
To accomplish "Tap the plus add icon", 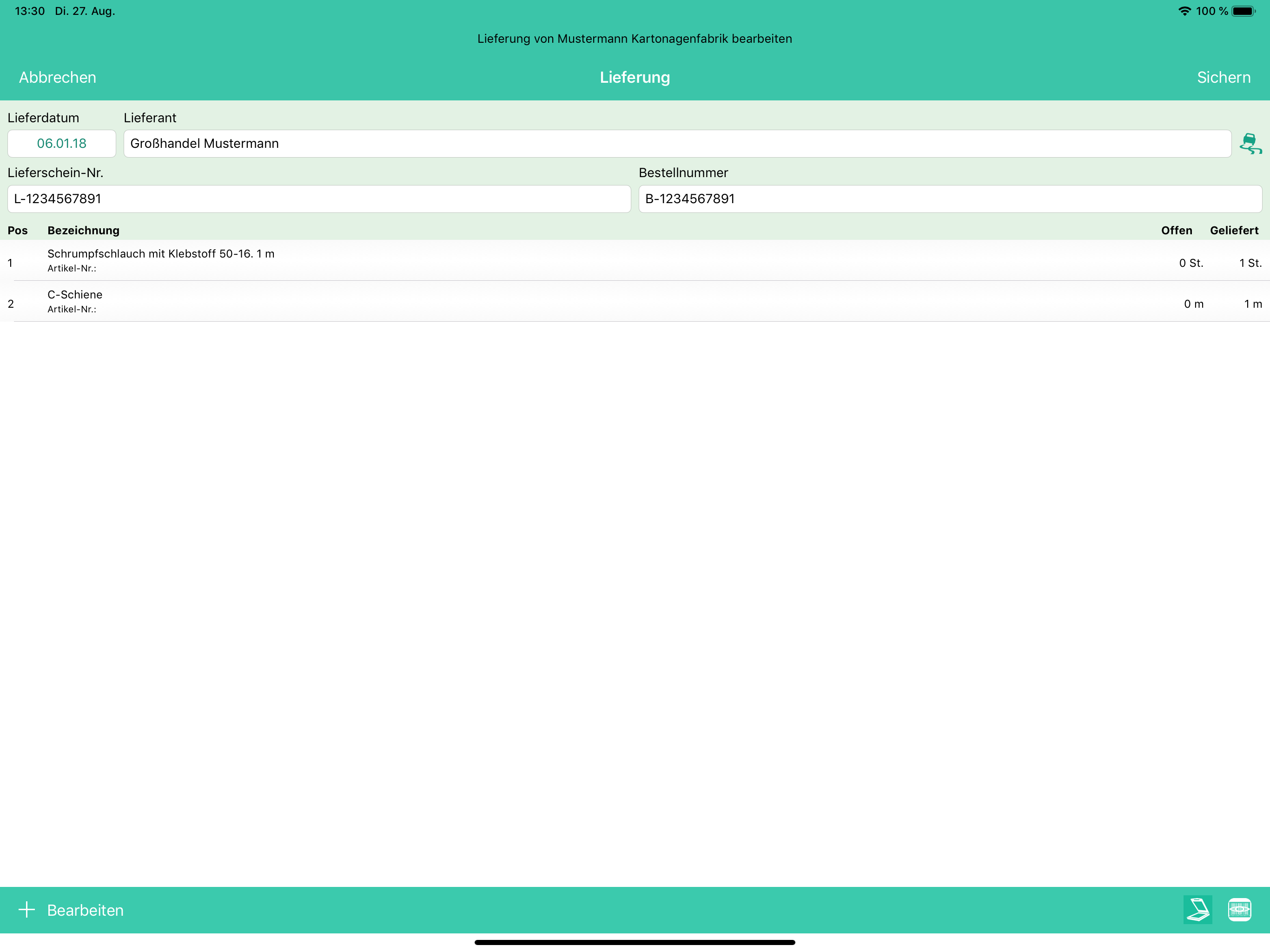I will (26, 910).
